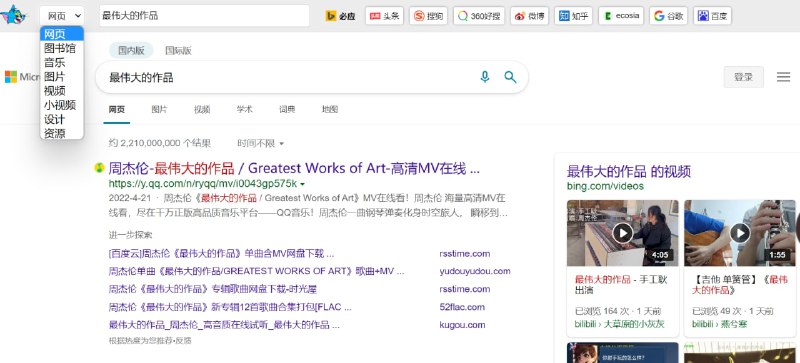Switch search to Zhihu (知乎)
The width and height of the screenshot is (800, 363).
pyautogui.click(x=573, y=16)
